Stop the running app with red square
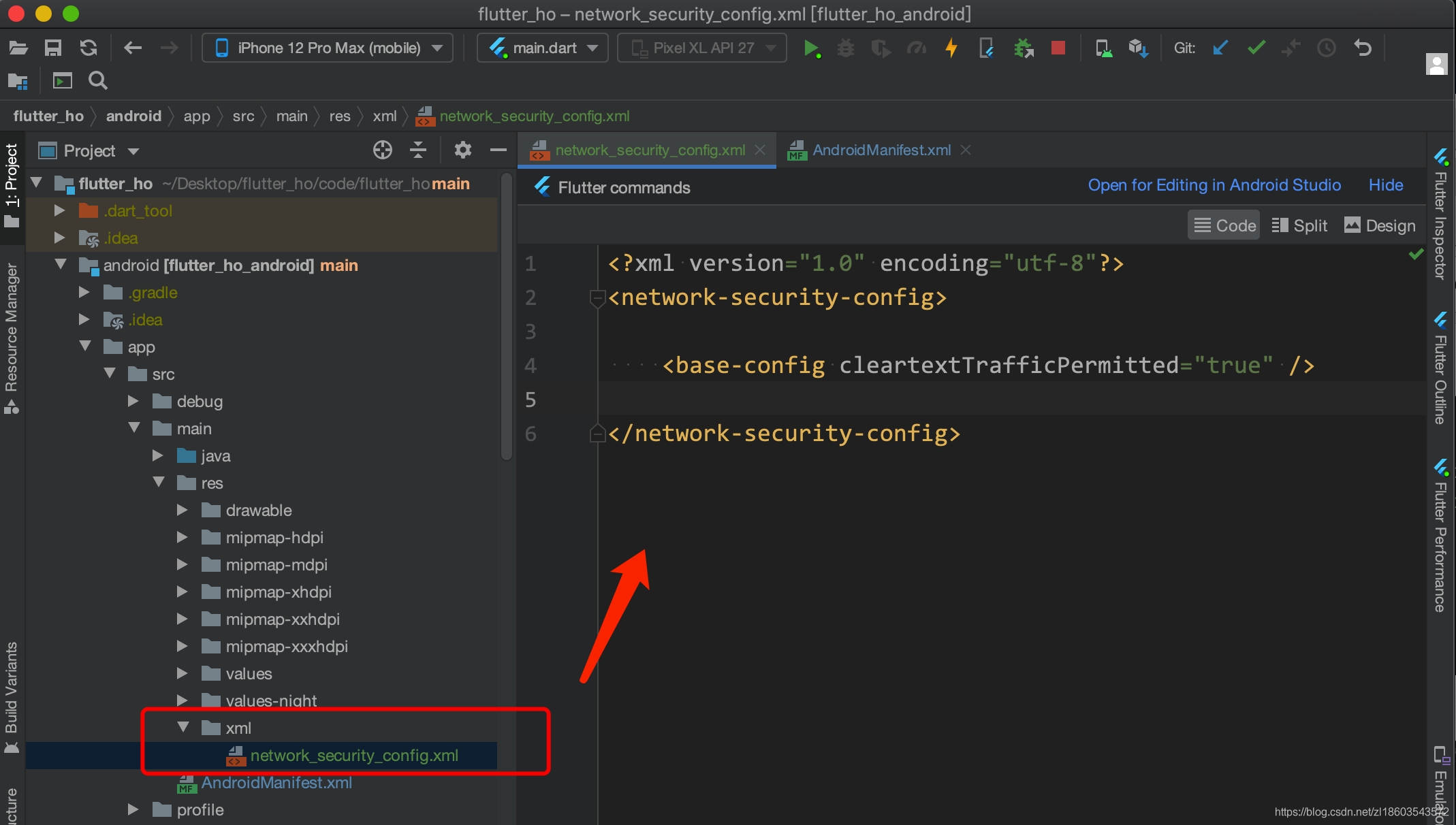The height and width of the screenshot is (825, 1456). click(x=1058, y=48)
